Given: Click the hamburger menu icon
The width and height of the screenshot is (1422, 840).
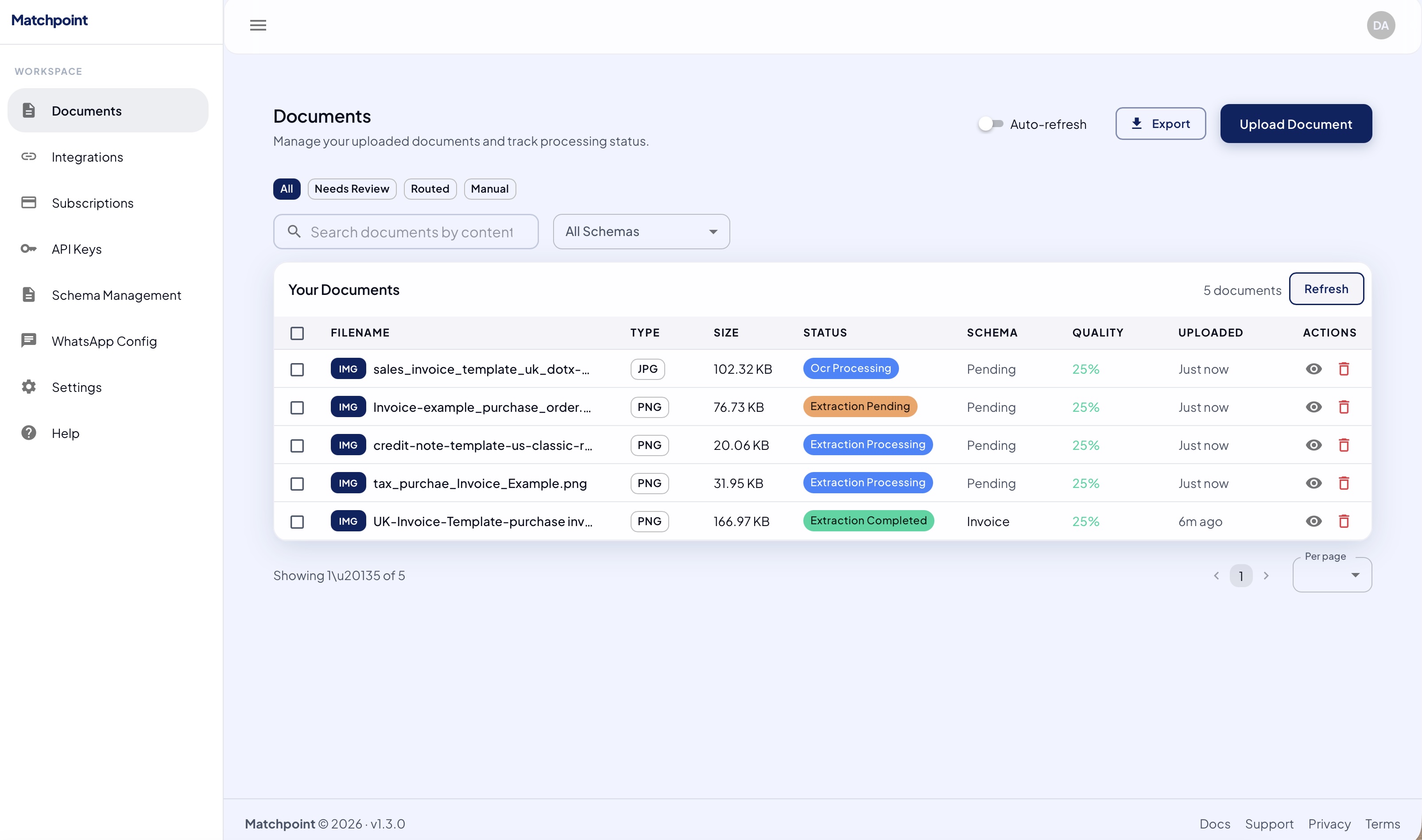Looking at the screenshot, I should tap(258, 25).
